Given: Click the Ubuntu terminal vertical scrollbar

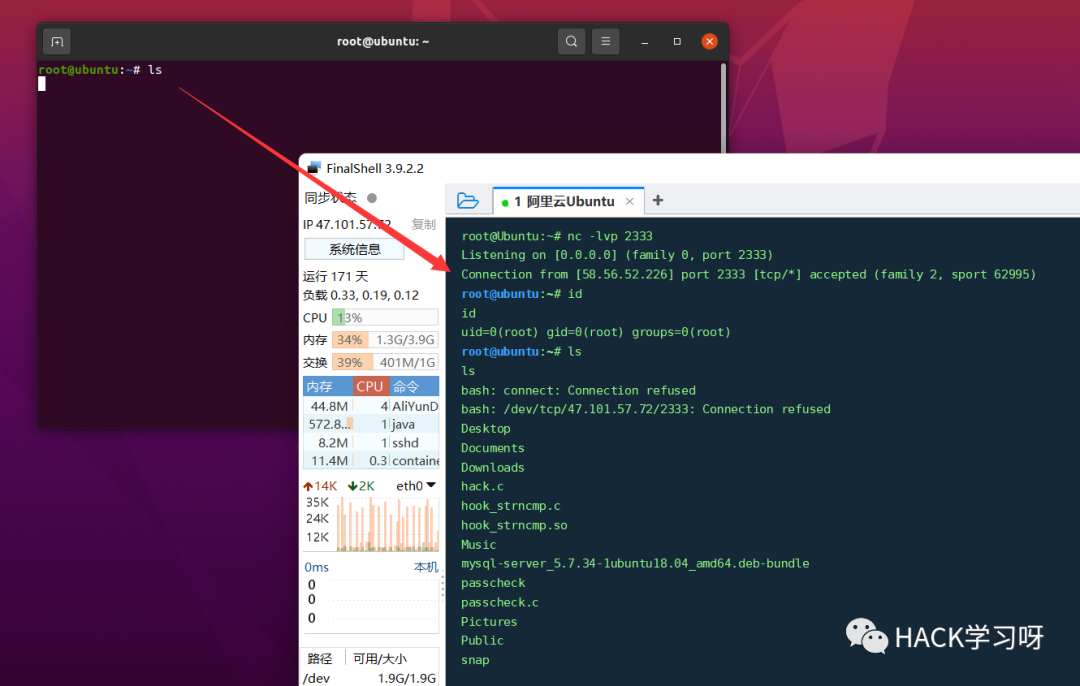Looking at the screenshot, I should pos(723,108).
